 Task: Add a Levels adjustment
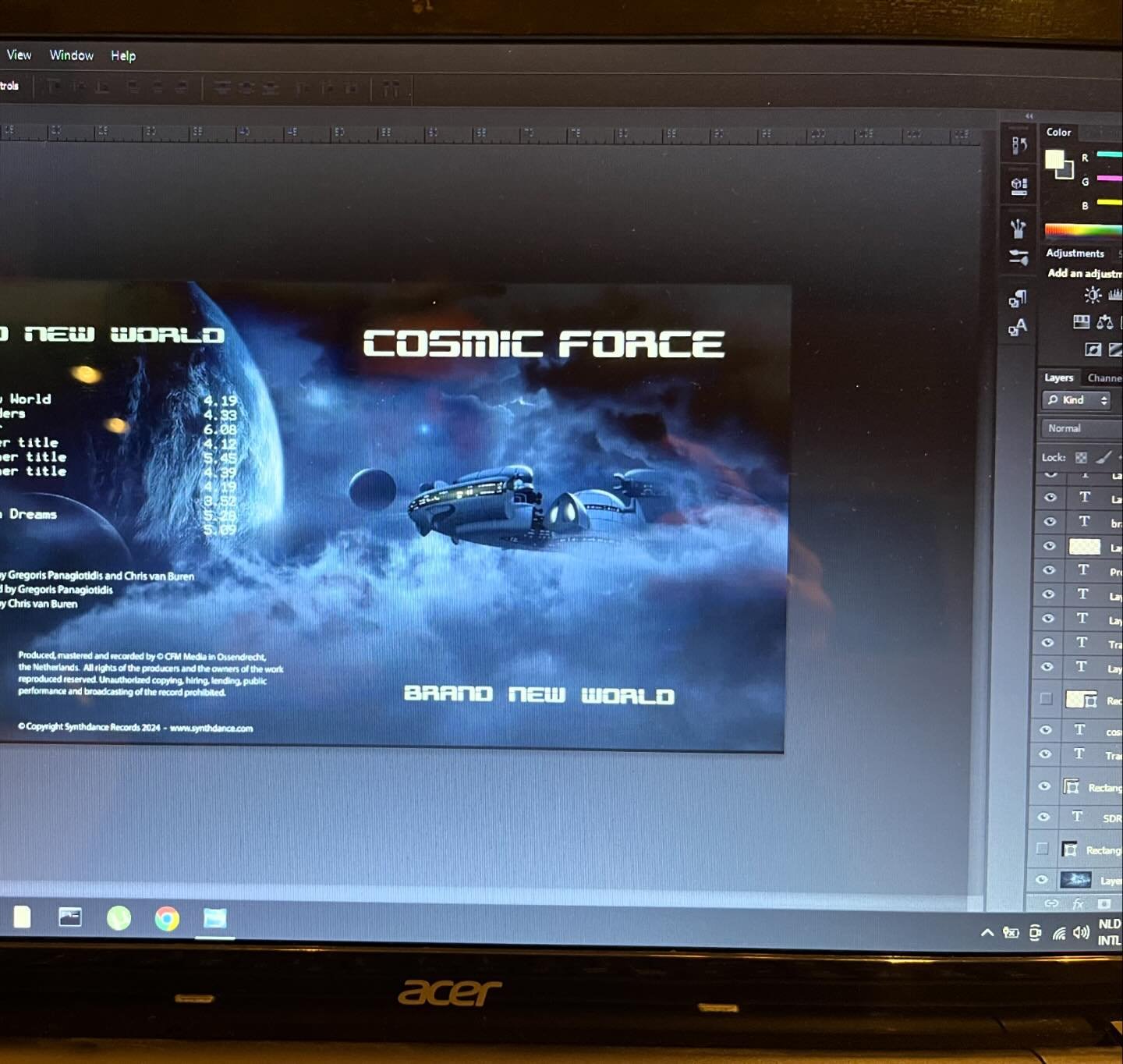pos(1116,294)
